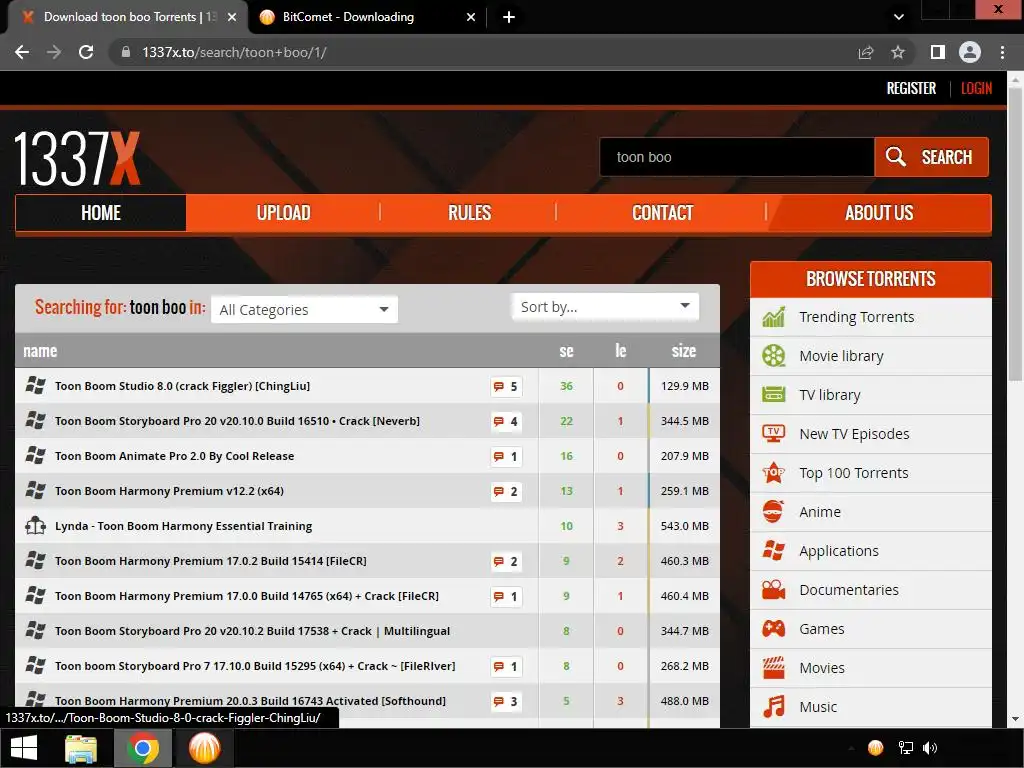Click the tutorial icon beside Lynda torrent
Image resolution: width=1024 pixels, height=768 pixels.
(35, 526)
